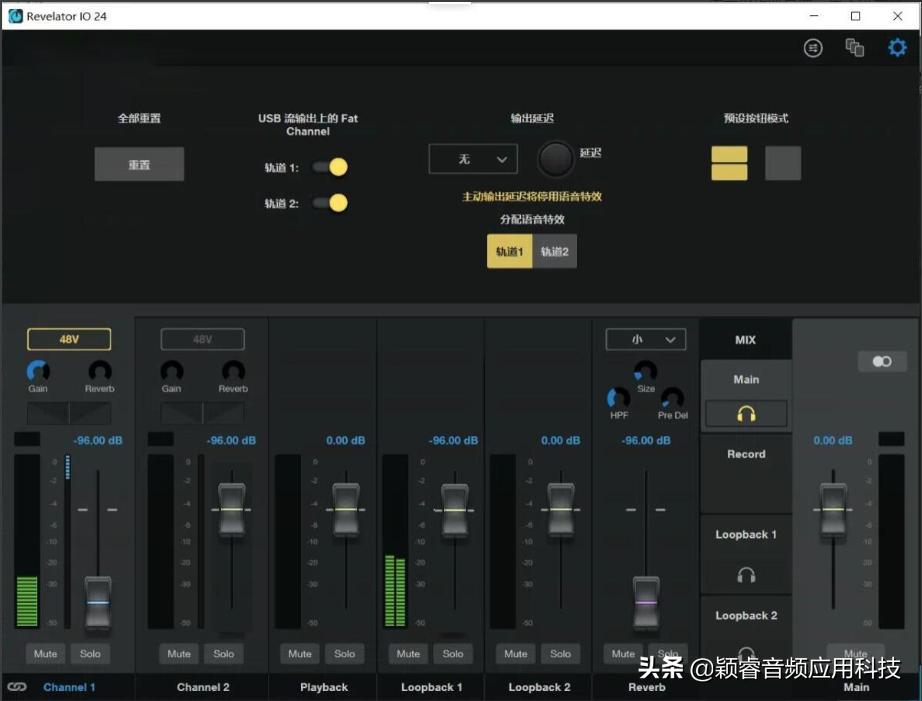
Task: Switch to the Record mix tab
Action: (x=746, y=453)
